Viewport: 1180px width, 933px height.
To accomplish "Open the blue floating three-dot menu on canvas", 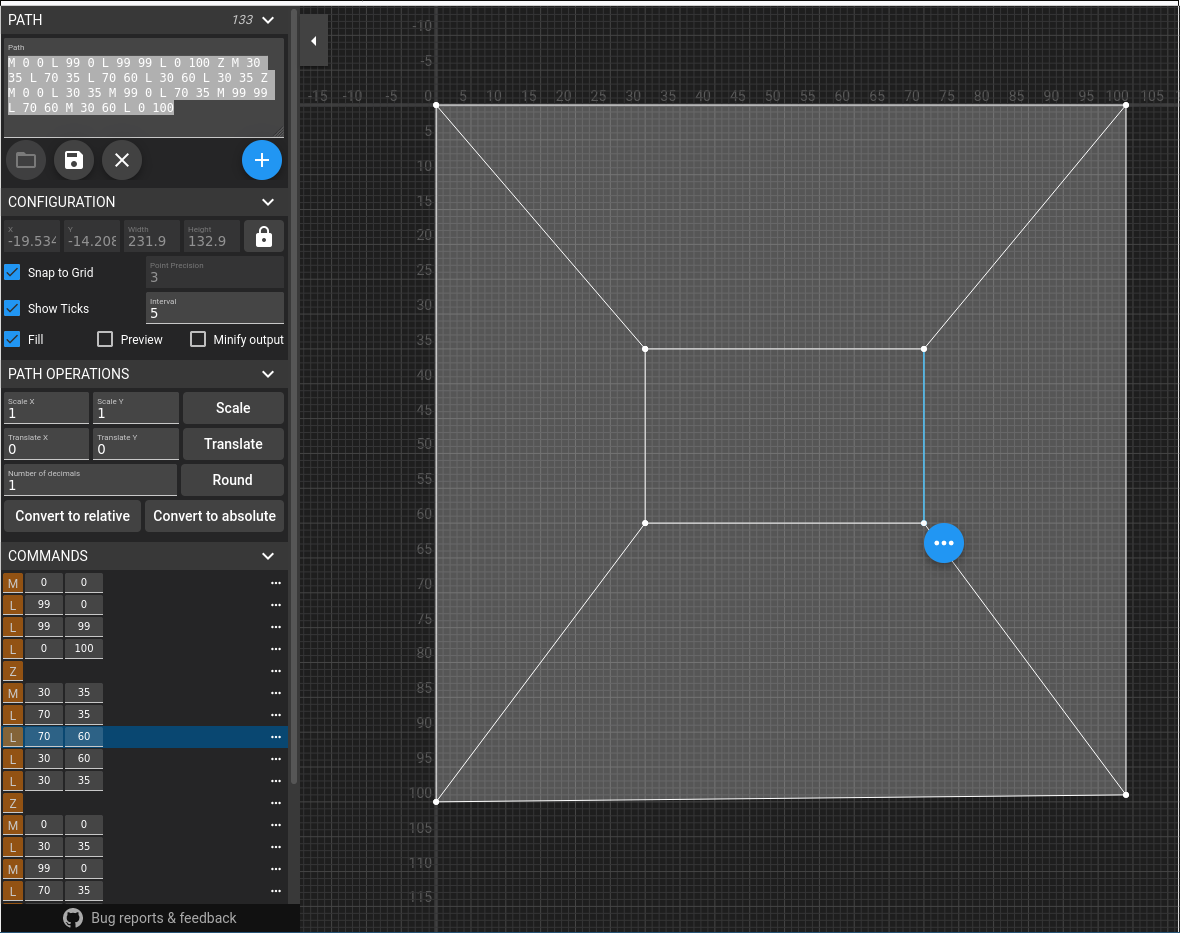I will pos(943,543).
